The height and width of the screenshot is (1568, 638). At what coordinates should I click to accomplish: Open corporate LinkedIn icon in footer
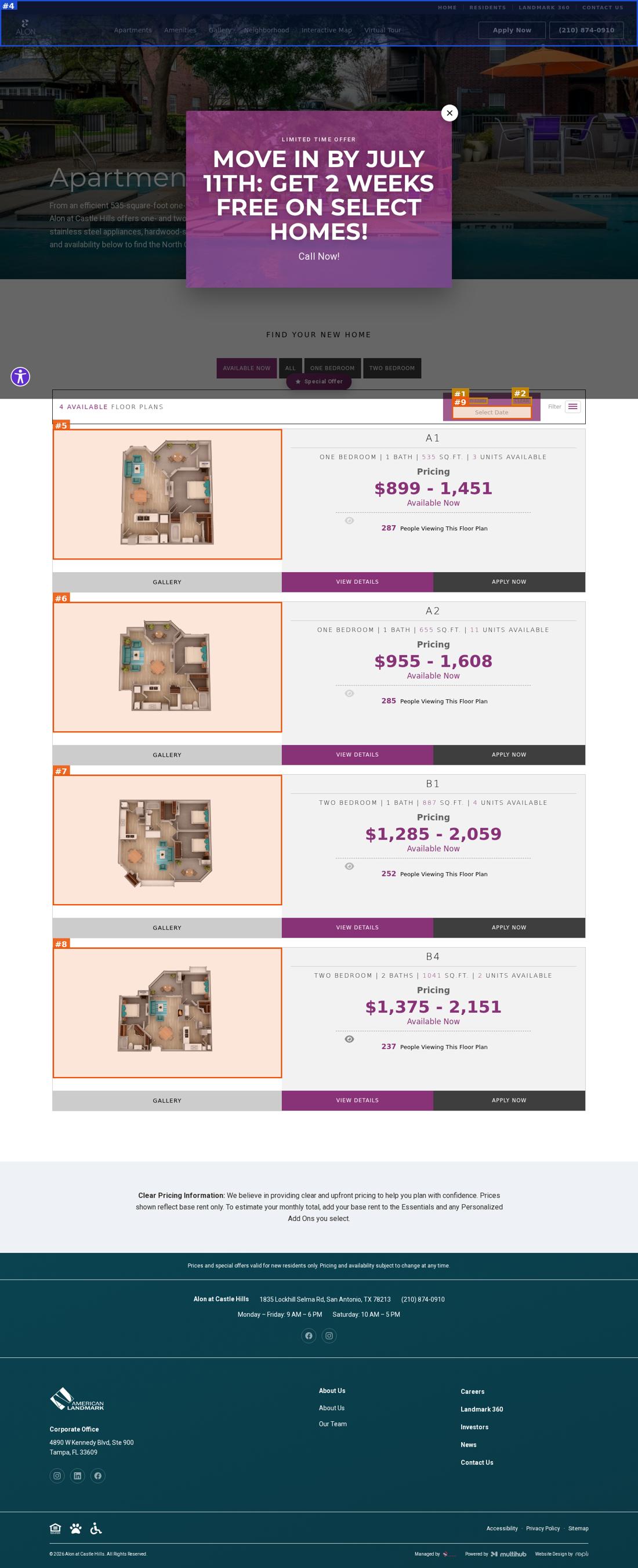tap(77, 1476)
